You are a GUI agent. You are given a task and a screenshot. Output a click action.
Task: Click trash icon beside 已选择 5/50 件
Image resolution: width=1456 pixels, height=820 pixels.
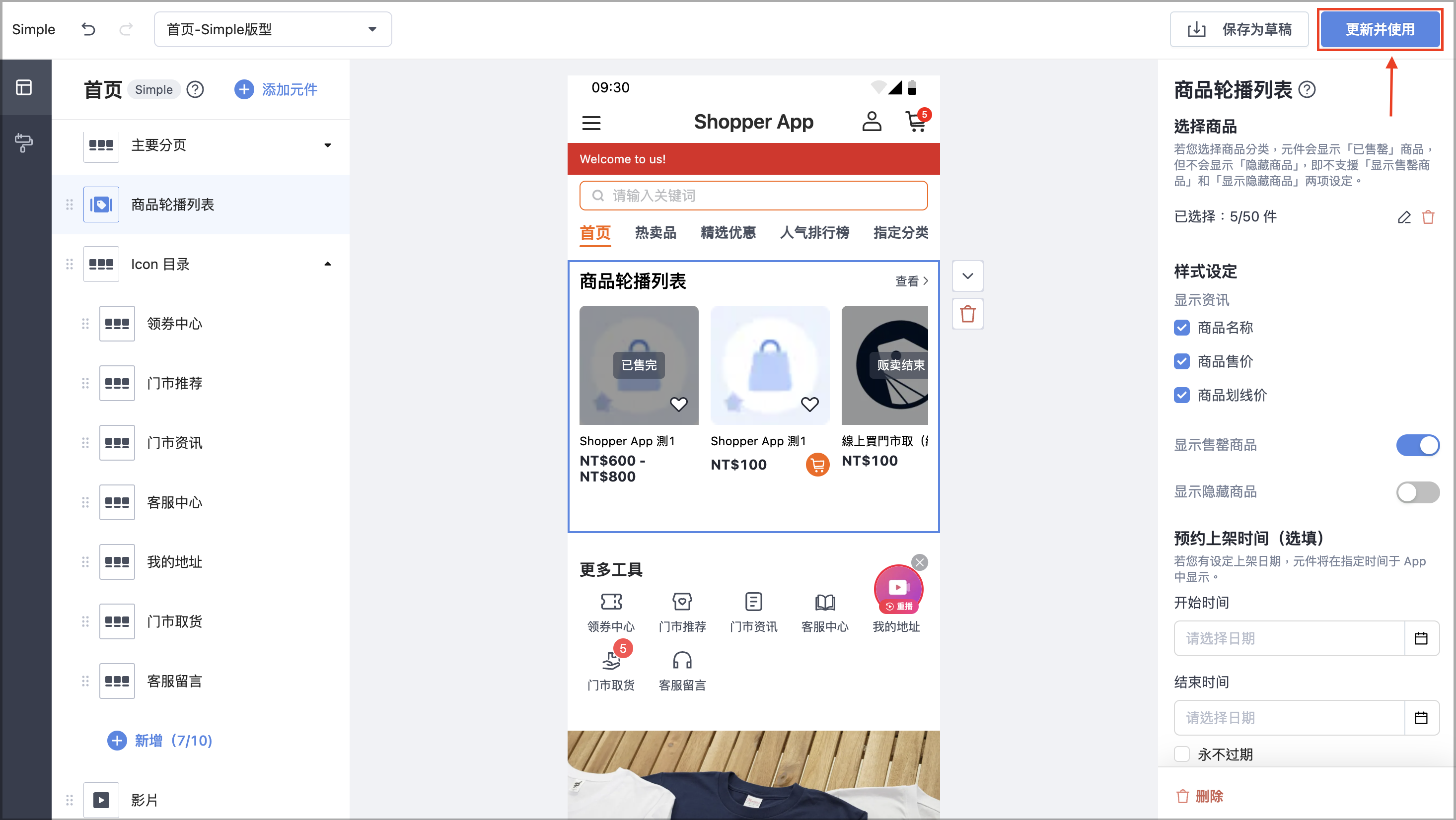(1428, 217)
